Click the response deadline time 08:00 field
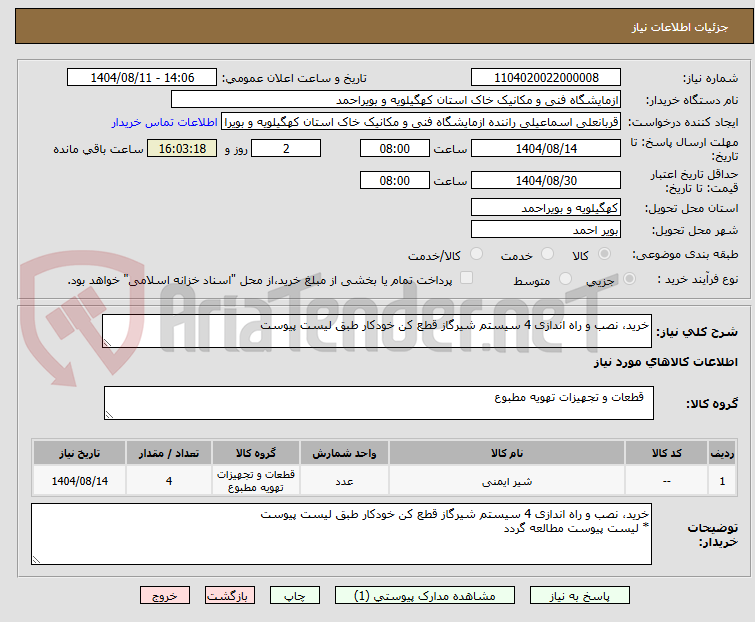 tap(395, 148)
